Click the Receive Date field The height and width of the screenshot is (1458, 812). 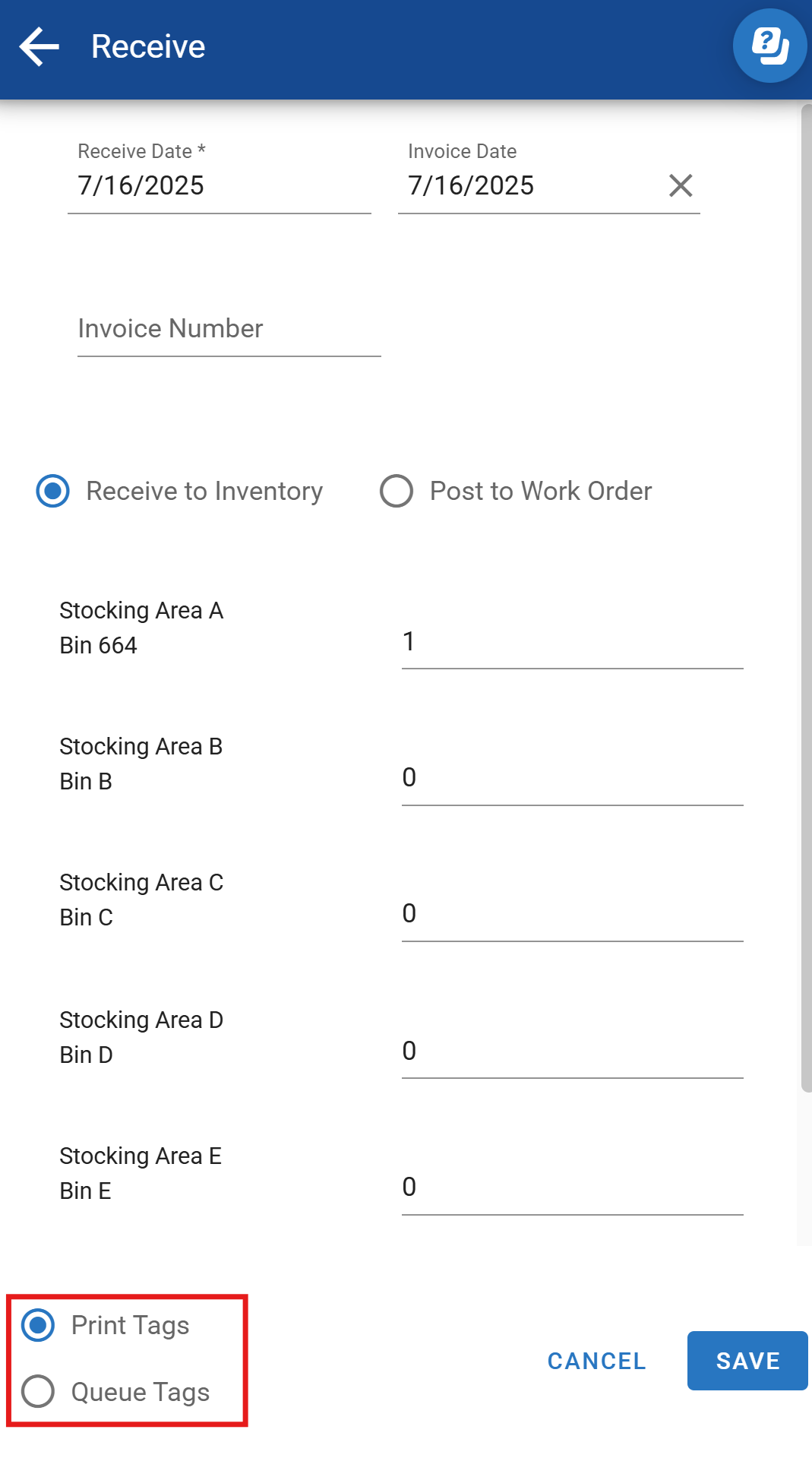click(219, 186)
